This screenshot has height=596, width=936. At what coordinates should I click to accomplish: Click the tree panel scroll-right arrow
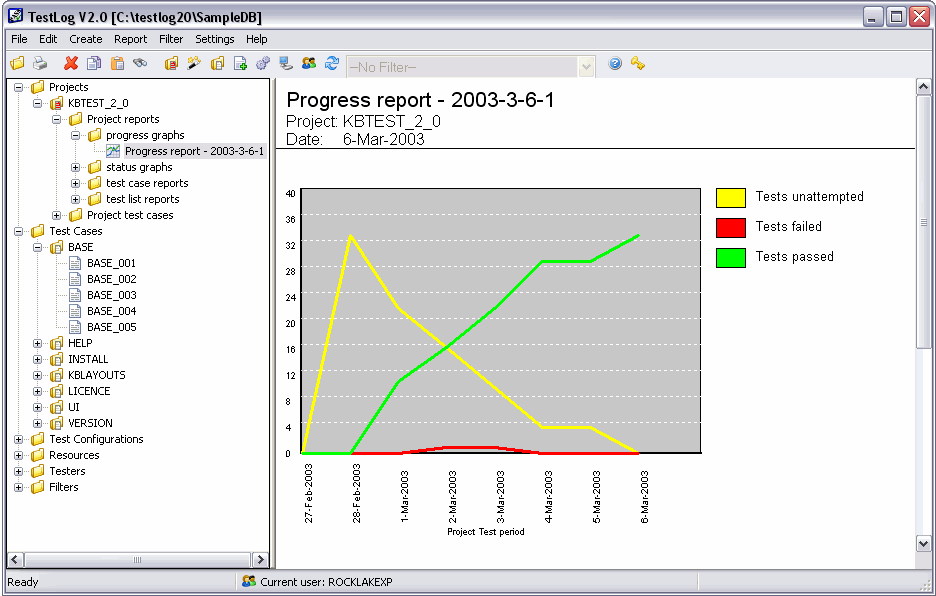tap(260, 560)
